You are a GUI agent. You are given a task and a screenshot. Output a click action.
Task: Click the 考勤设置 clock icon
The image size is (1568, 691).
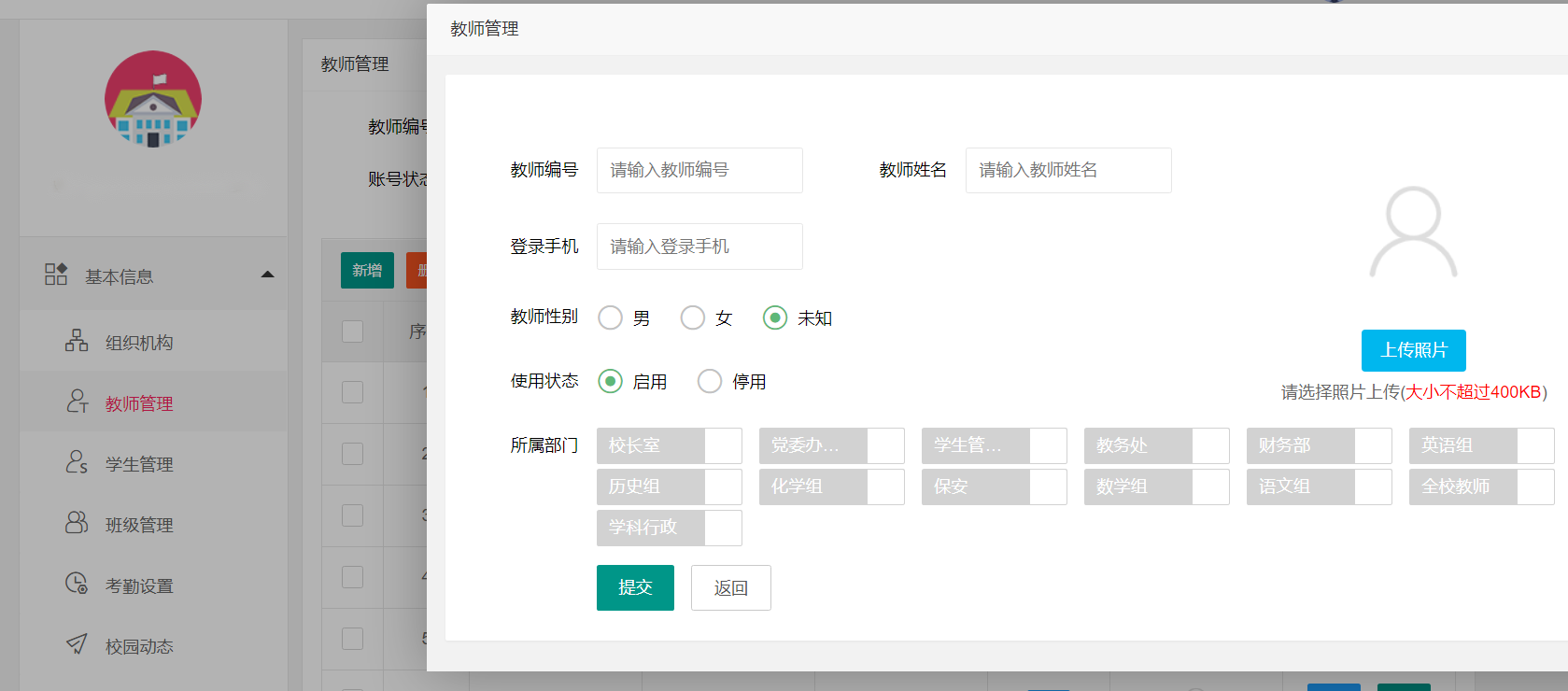click(x=77, y=584)
